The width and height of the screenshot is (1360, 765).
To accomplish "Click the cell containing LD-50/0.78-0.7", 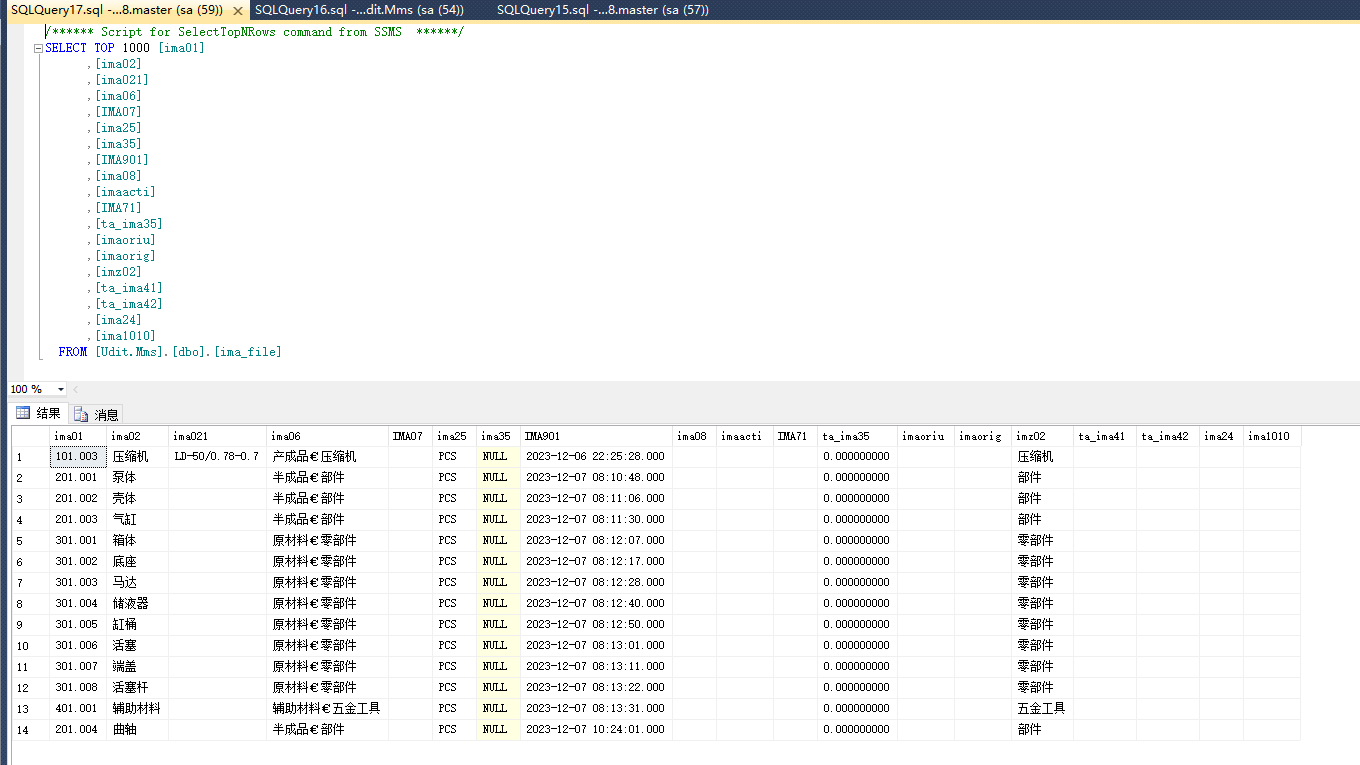I will 217,457.
